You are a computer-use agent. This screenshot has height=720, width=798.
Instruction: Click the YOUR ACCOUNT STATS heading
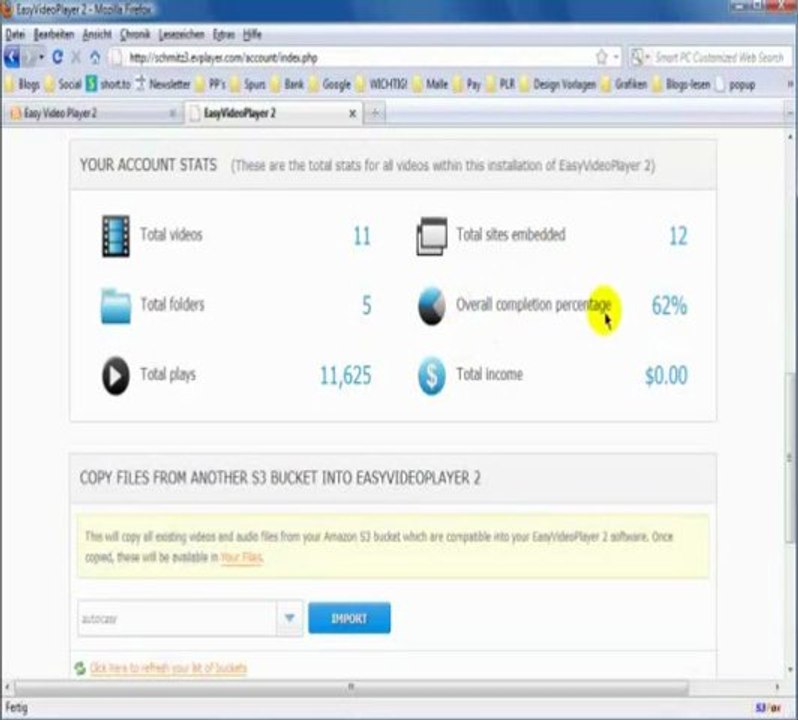click(149, 165)
